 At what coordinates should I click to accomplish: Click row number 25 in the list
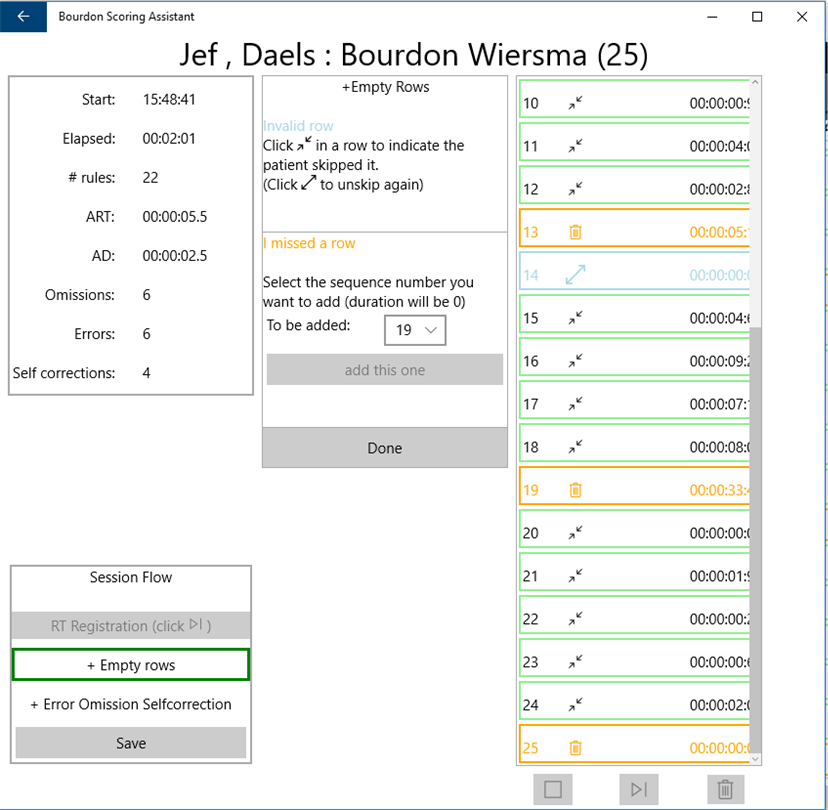point(531,748)
